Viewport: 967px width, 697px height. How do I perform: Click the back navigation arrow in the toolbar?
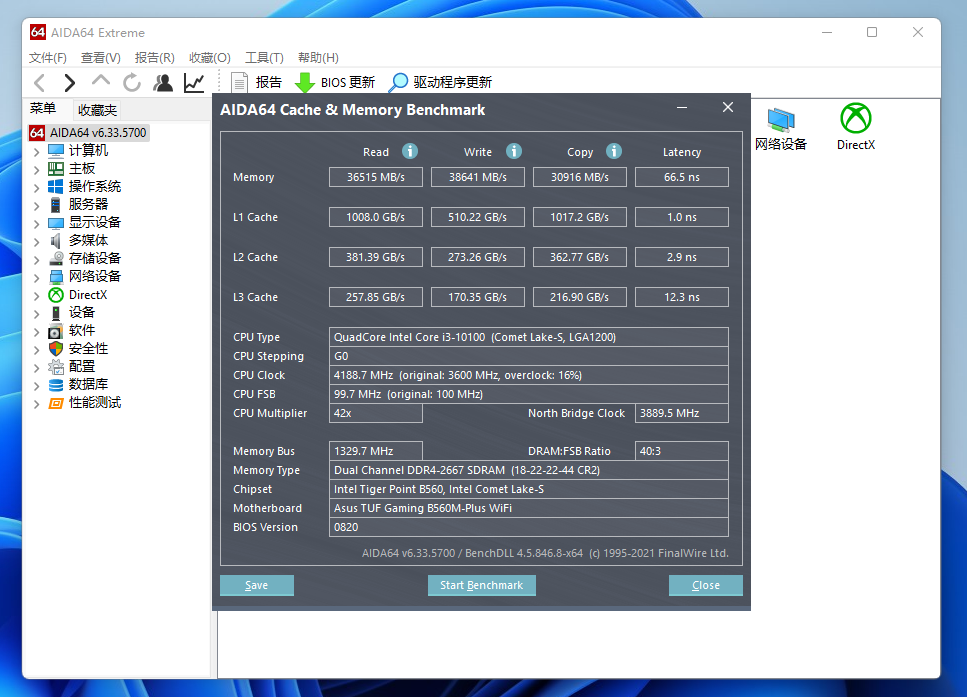click(39, 82)
